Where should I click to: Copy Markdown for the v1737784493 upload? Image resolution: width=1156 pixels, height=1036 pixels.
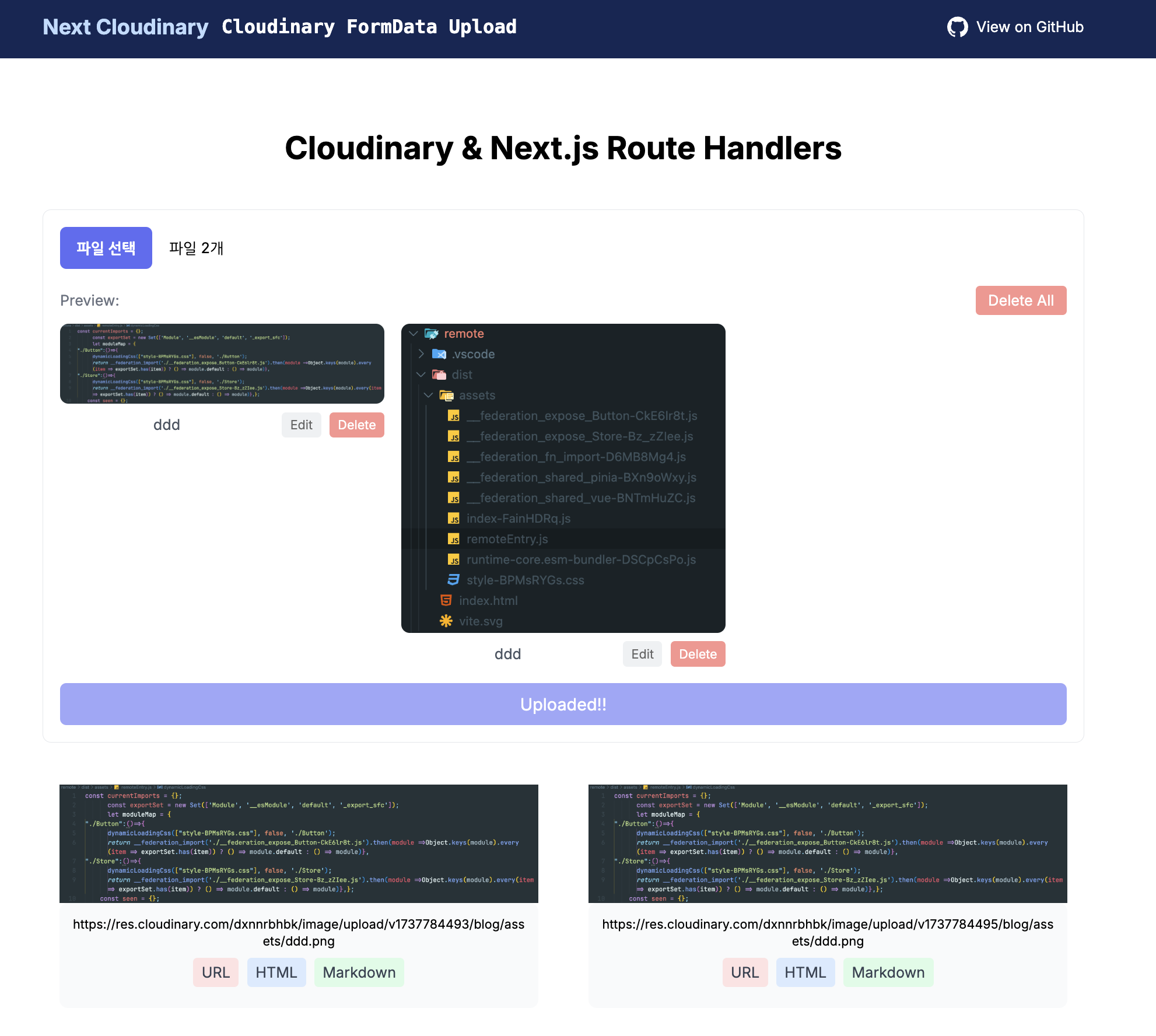(x=359, y=972)
